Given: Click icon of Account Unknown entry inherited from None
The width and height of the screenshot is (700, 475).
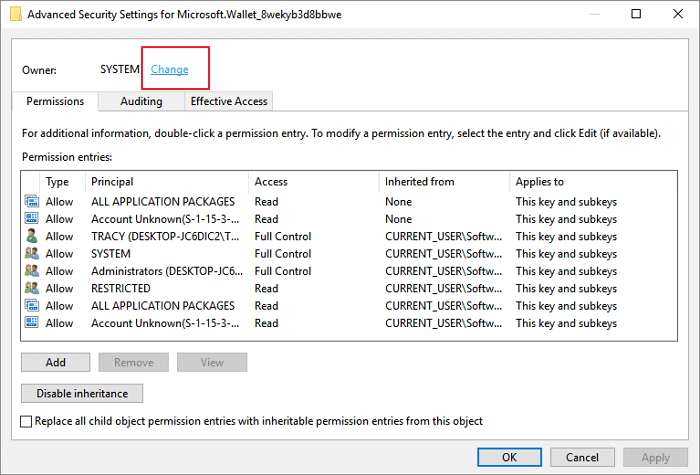Looking at the screenshot, I should click(31, 219).
